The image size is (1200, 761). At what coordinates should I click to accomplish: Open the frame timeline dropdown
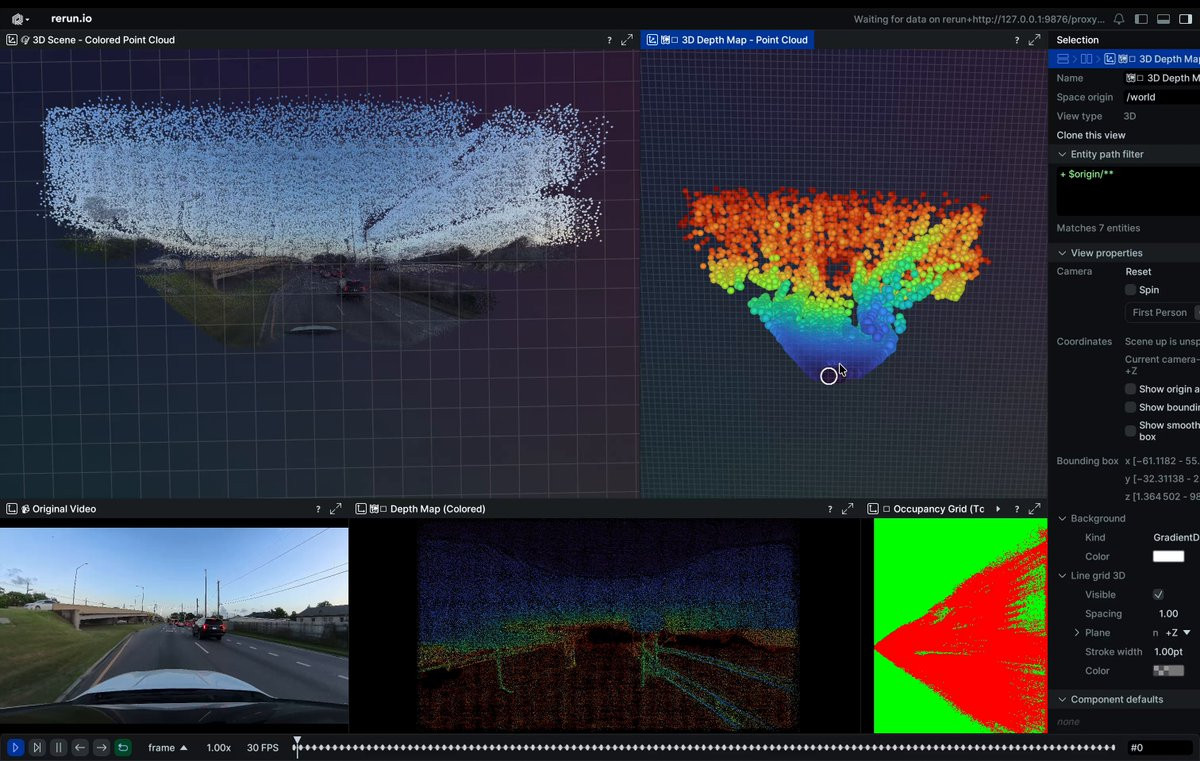coord(167,748)
